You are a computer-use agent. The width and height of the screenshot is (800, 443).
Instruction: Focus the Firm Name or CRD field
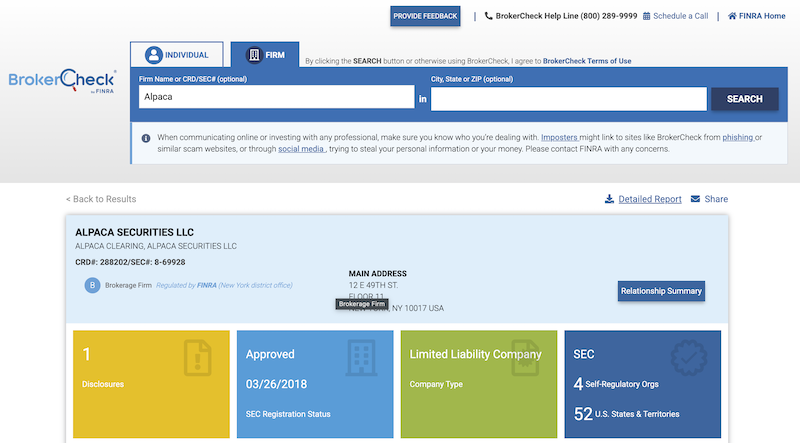click(x=277, y=97)
